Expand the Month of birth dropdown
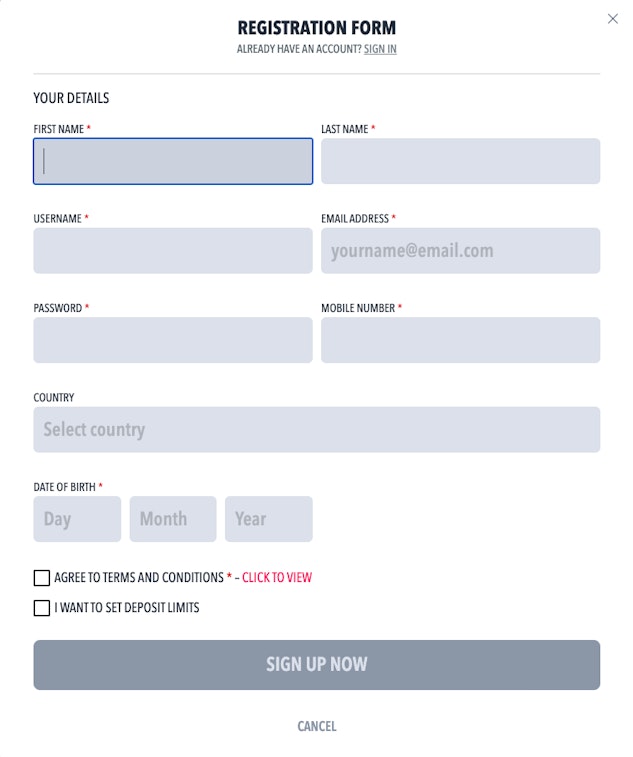 pos(172,519)
